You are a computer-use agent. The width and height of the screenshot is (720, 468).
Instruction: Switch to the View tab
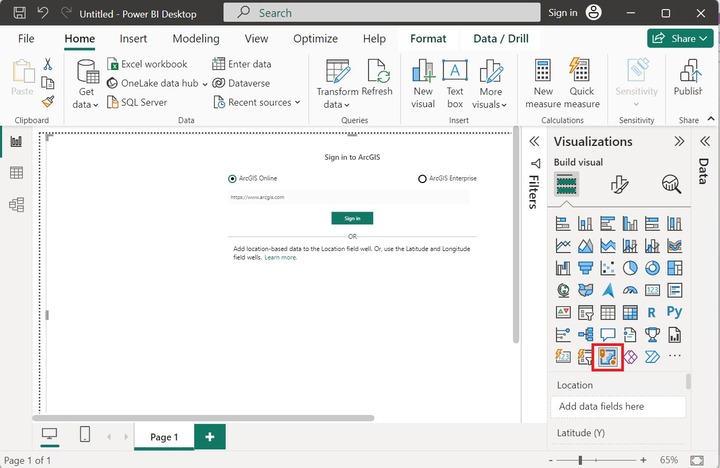click(256, 39)
